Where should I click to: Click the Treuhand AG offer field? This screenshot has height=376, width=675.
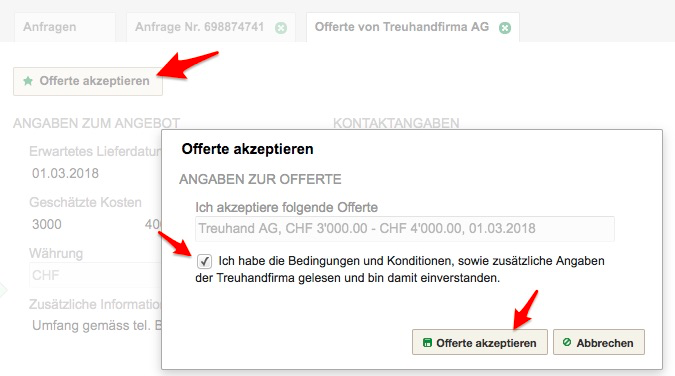405,229
